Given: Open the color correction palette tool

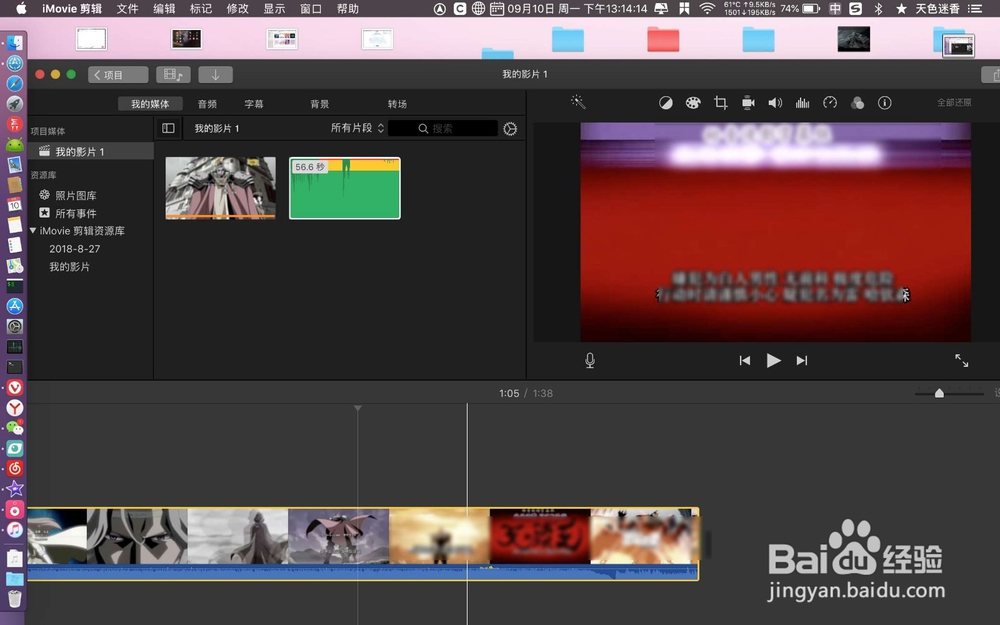Looking at the screenshot, I should [693, 103].
